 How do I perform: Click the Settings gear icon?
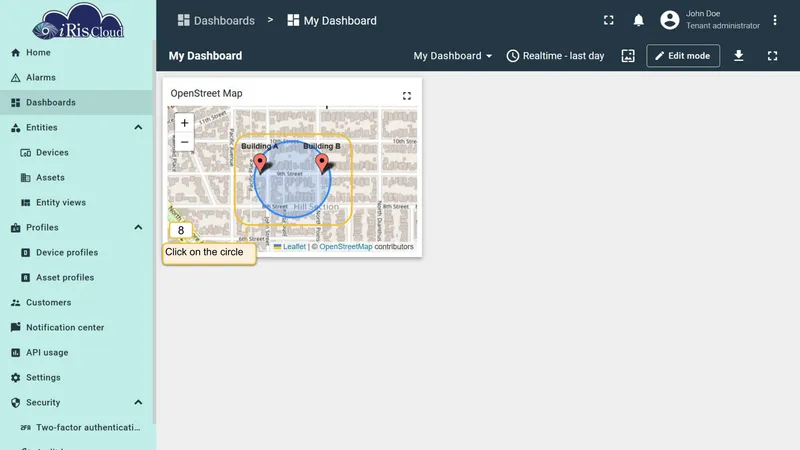point(15,378)
